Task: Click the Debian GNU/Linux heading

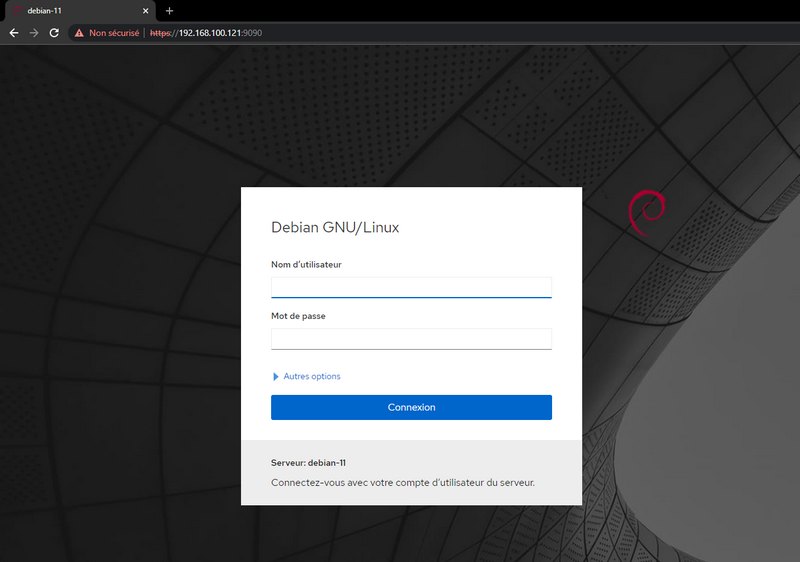Action: point(335,227)
